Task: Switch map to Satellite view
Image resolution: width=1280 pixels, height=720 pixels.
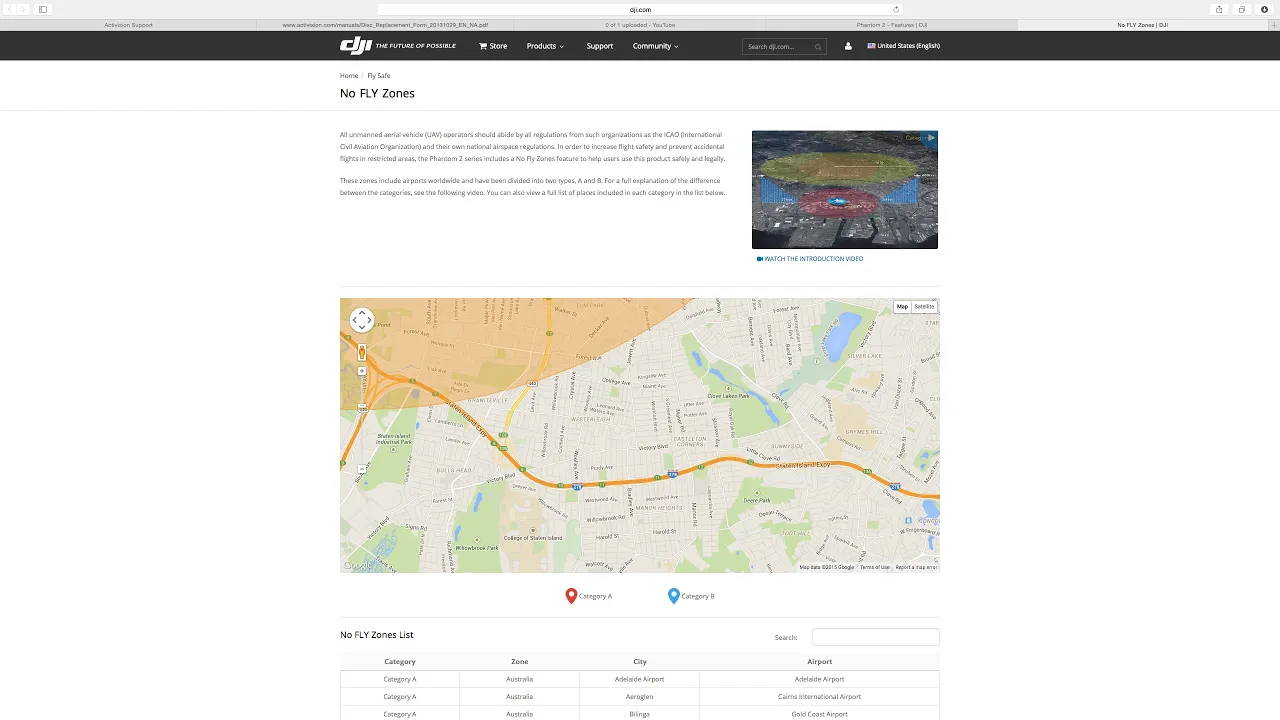Action: (924, 307)
